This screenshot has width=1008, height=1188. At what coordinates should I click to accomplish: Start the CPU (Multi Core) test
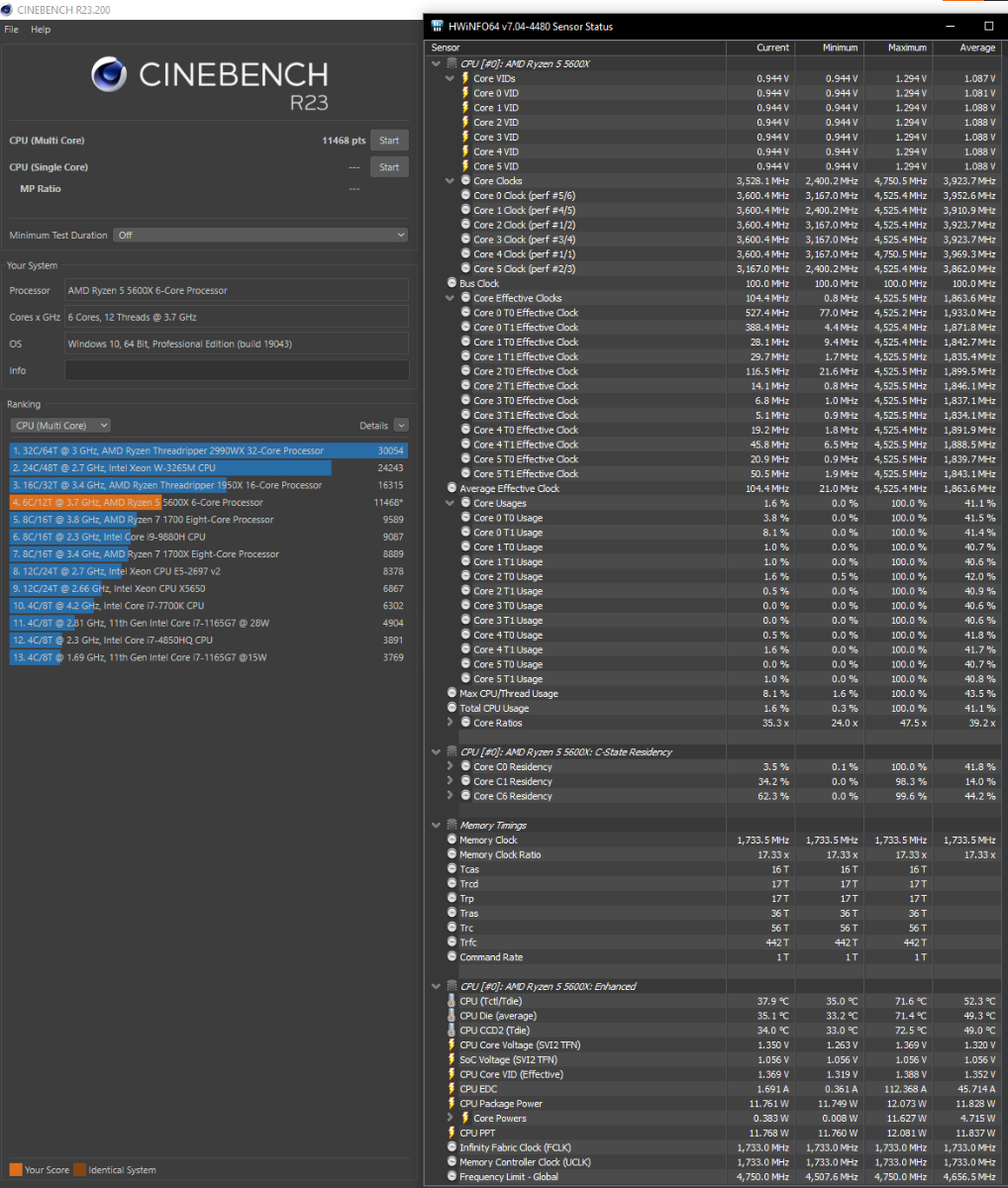click(x=389, y=141)
